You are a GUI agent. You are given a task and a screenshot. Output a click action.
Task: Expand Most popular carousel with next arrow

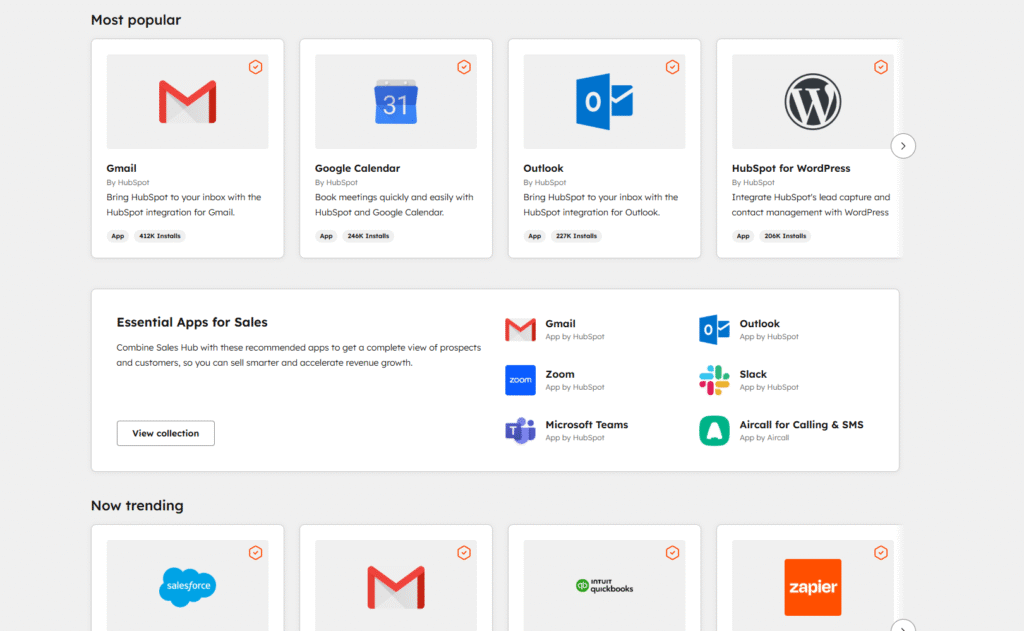point(903,146)
